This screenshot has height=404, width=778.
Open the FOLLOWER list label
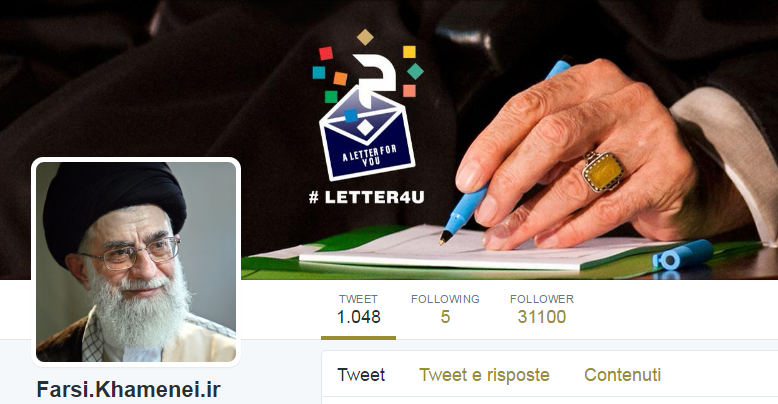point(542,299)
